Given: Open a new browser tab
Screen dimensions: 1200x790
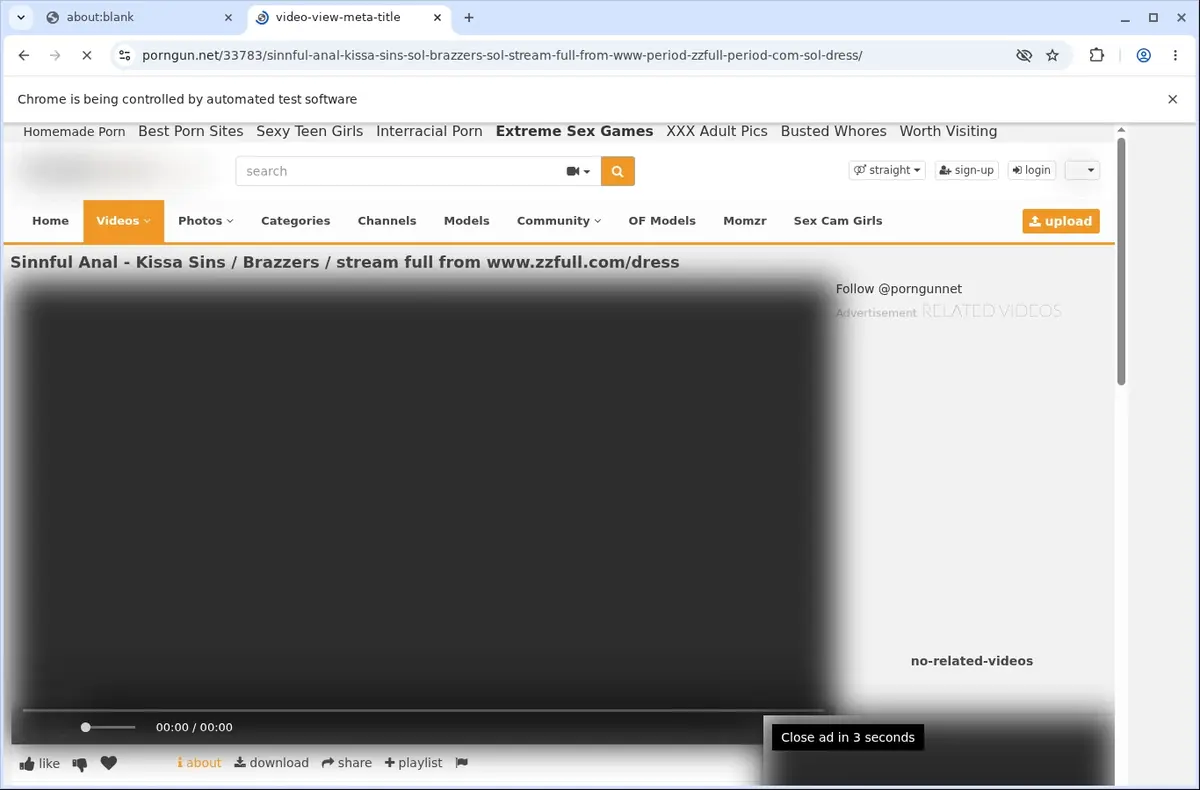Looking at the screenshot, I should (469, 17).
